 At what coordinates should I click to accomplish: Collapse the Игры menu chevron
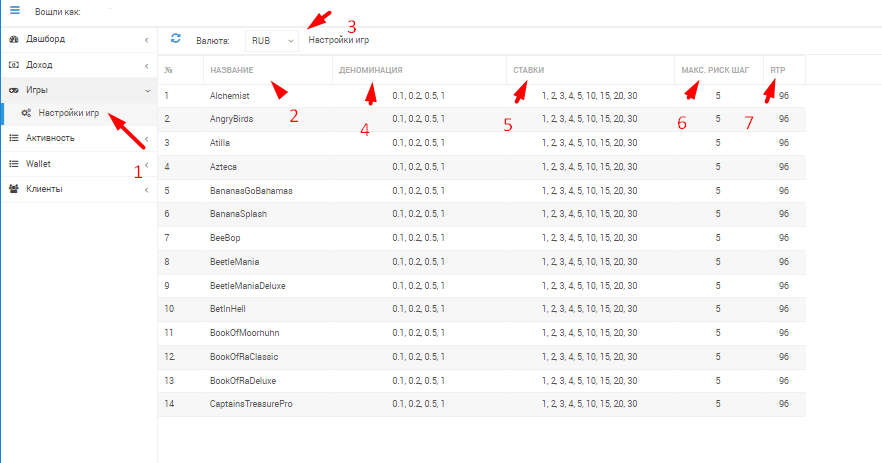(147, 91)
